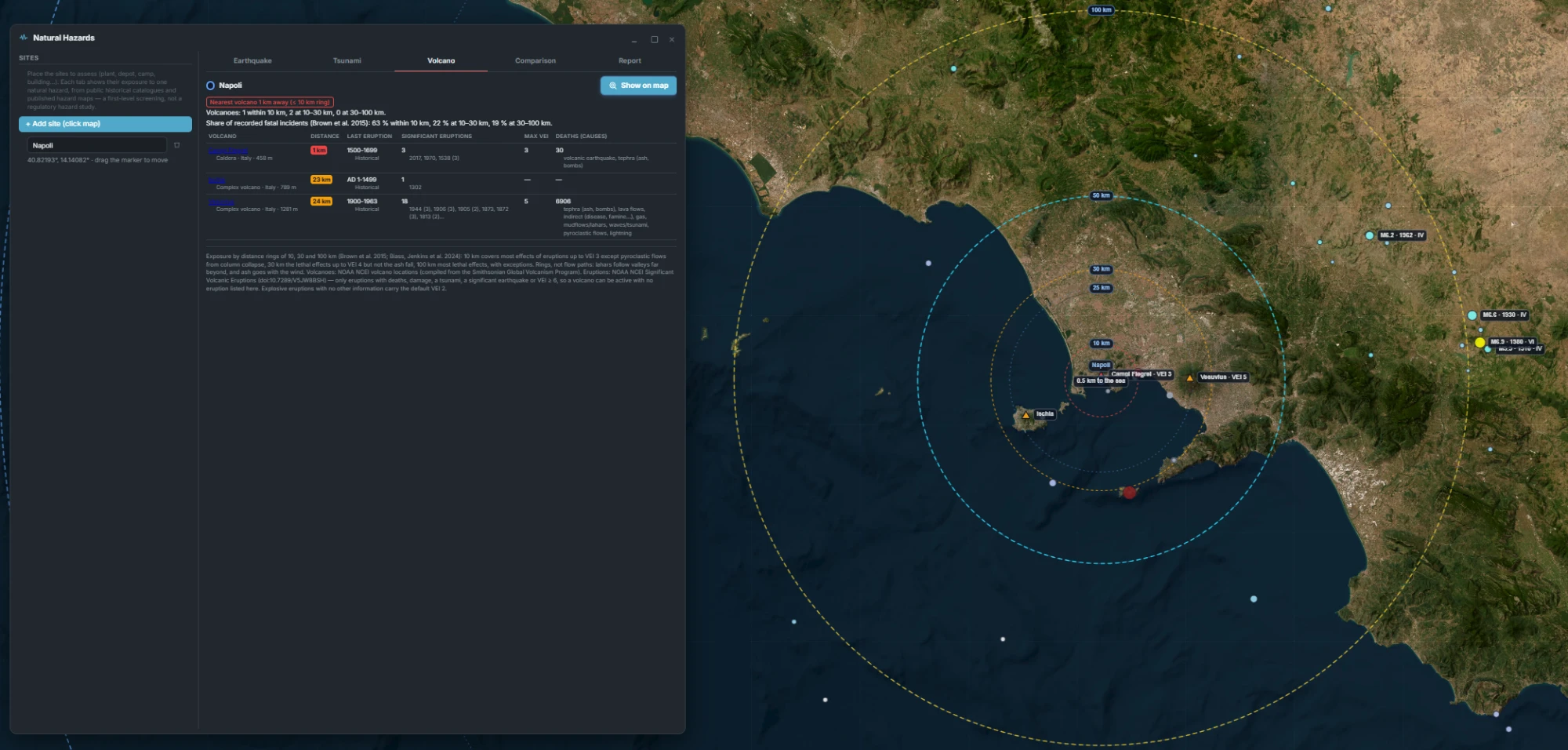Click the large red dot south of Capri
The height and width of the screenshot is (750, 1568).
1129,493
